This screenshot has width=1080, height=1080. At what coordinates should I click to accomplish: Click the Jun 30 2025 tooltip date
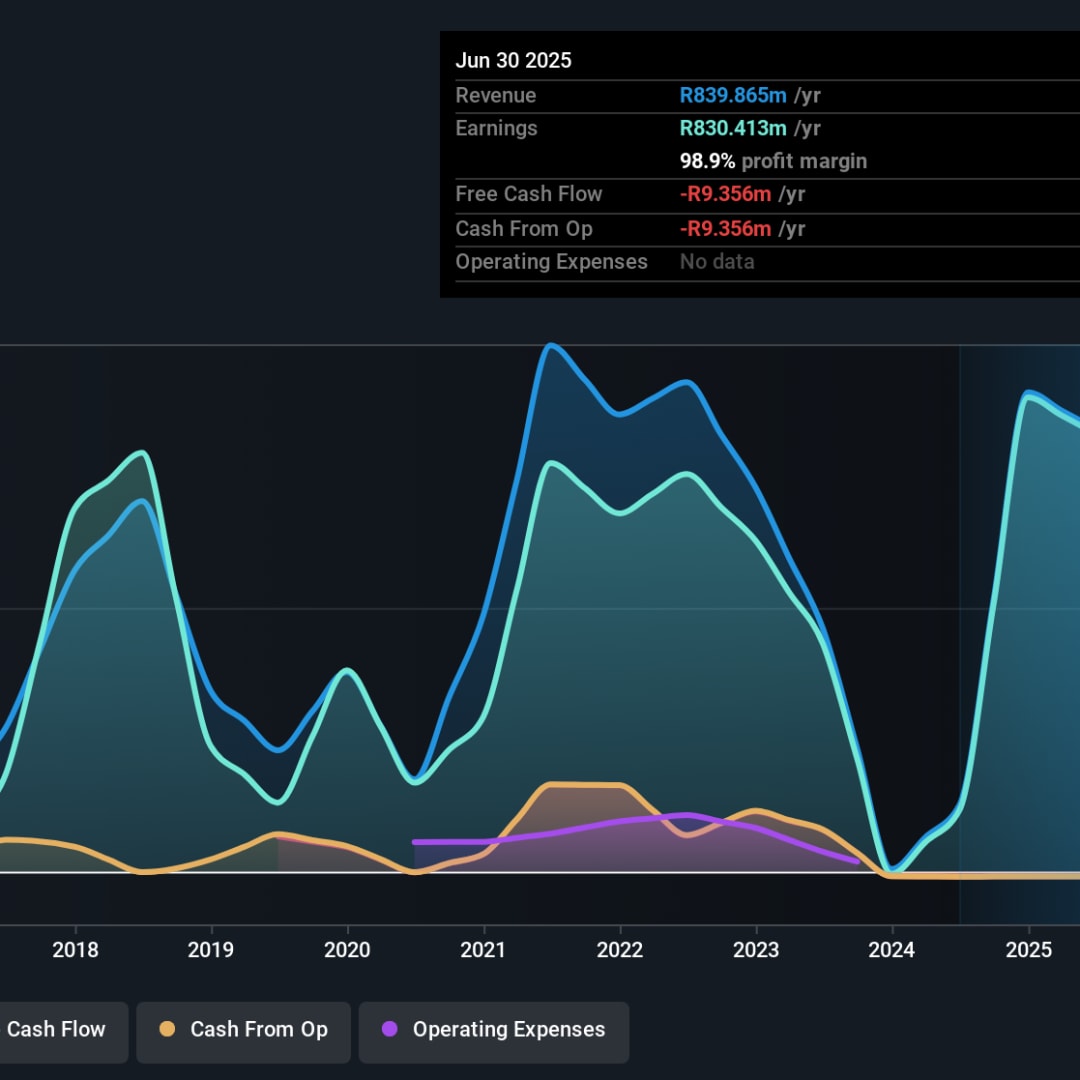(x=513, y=61)
